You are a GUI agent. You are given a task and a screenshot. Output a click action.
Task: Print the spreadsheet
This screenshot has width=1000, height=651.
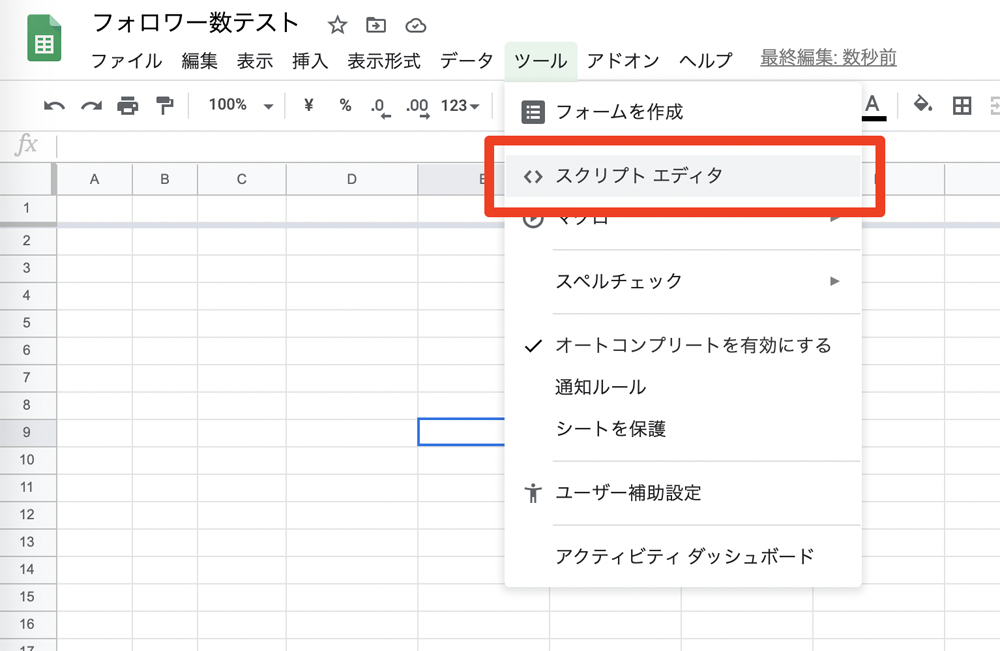(128, 106)
